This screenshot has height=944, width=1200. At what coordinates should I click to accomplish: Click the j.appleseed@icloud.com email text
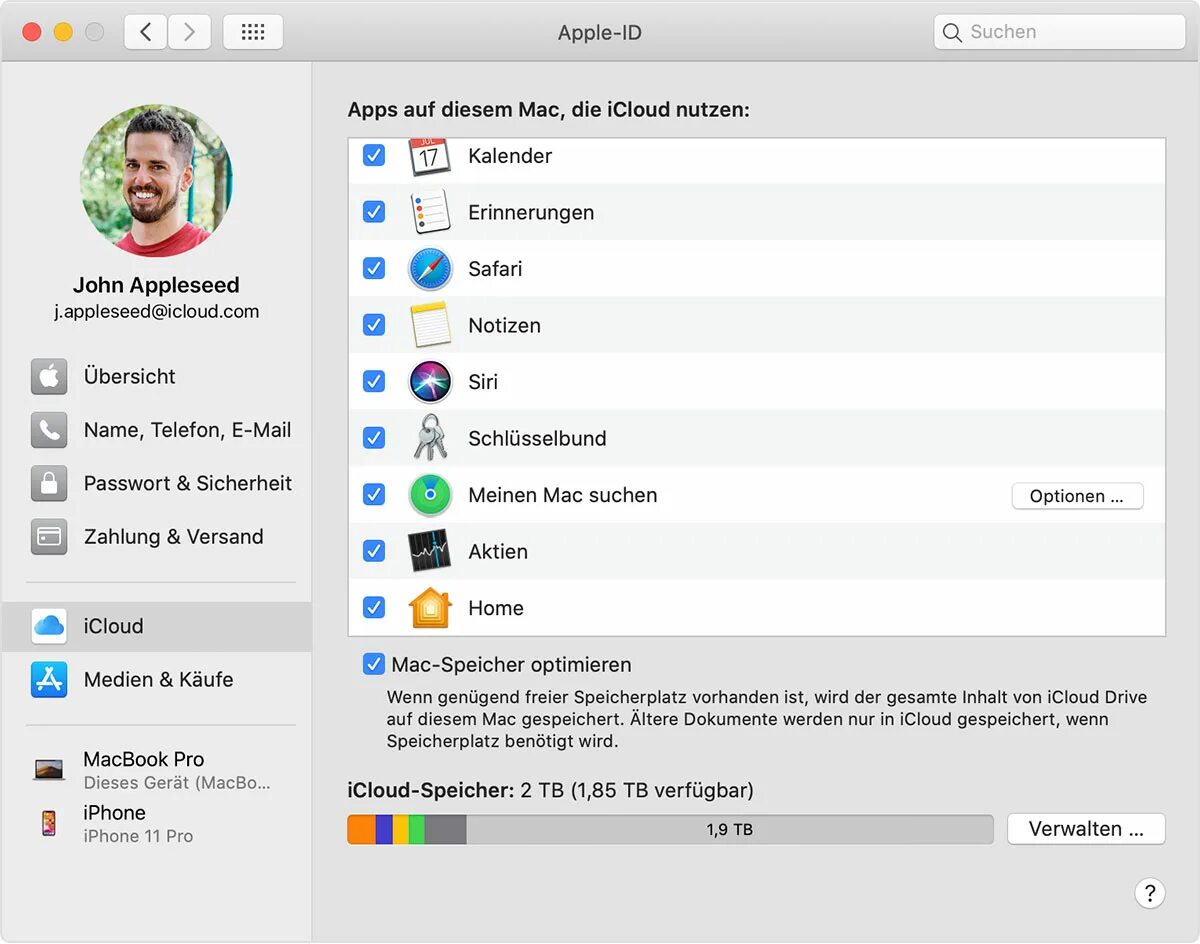(157, 312)
